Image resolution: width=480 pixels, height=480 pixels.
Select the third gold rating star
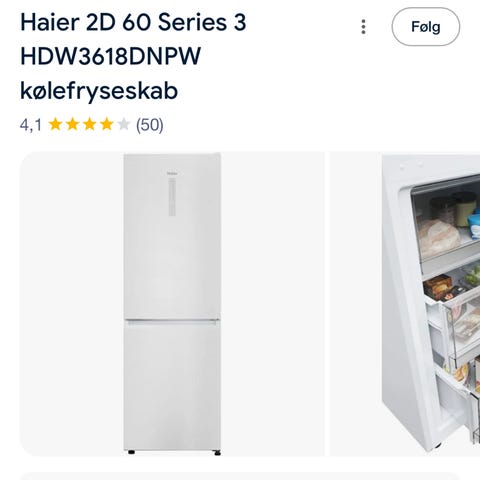[x=89, y=124]
